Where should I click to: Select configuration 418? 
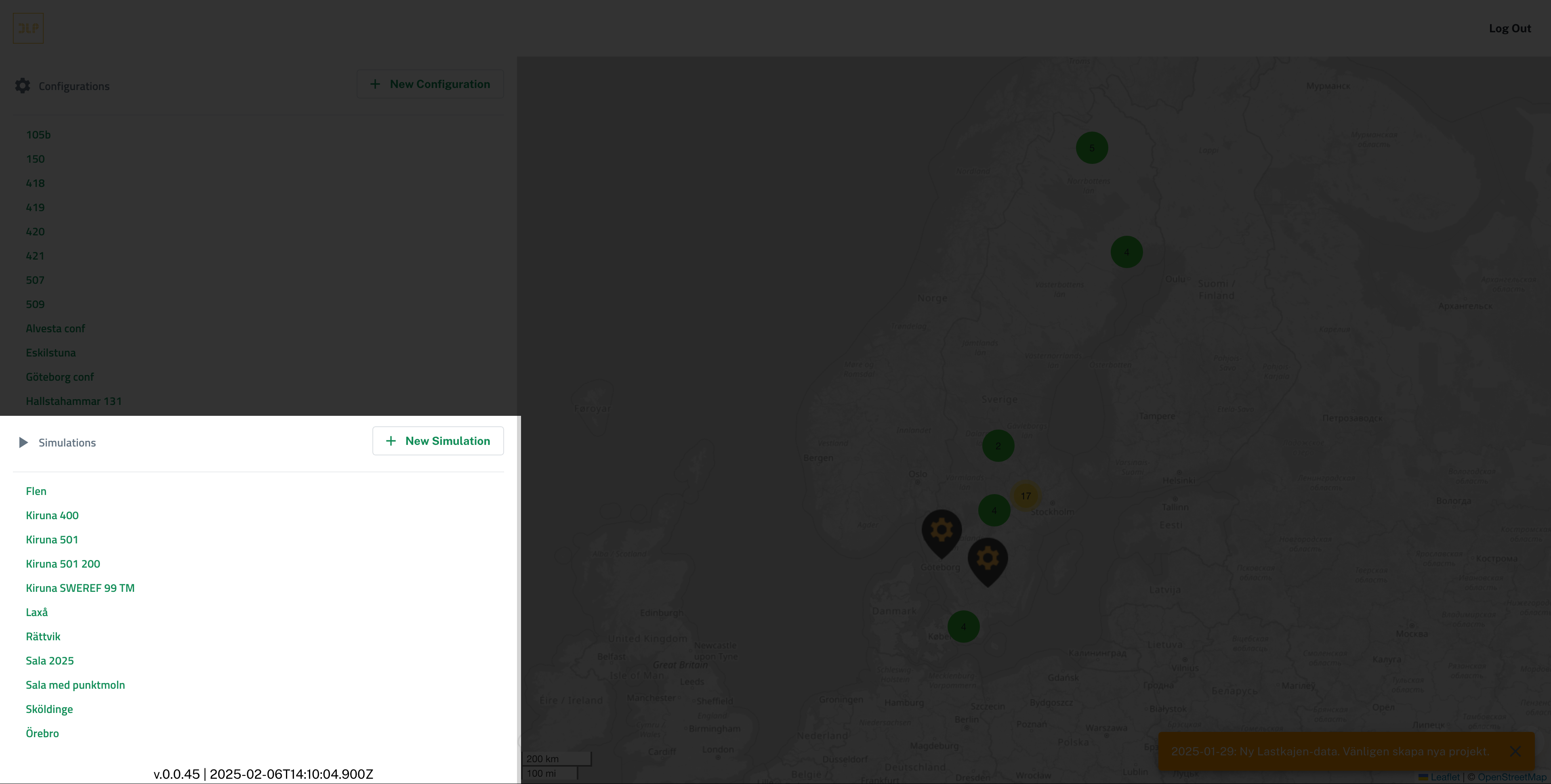tap(35, 183)
